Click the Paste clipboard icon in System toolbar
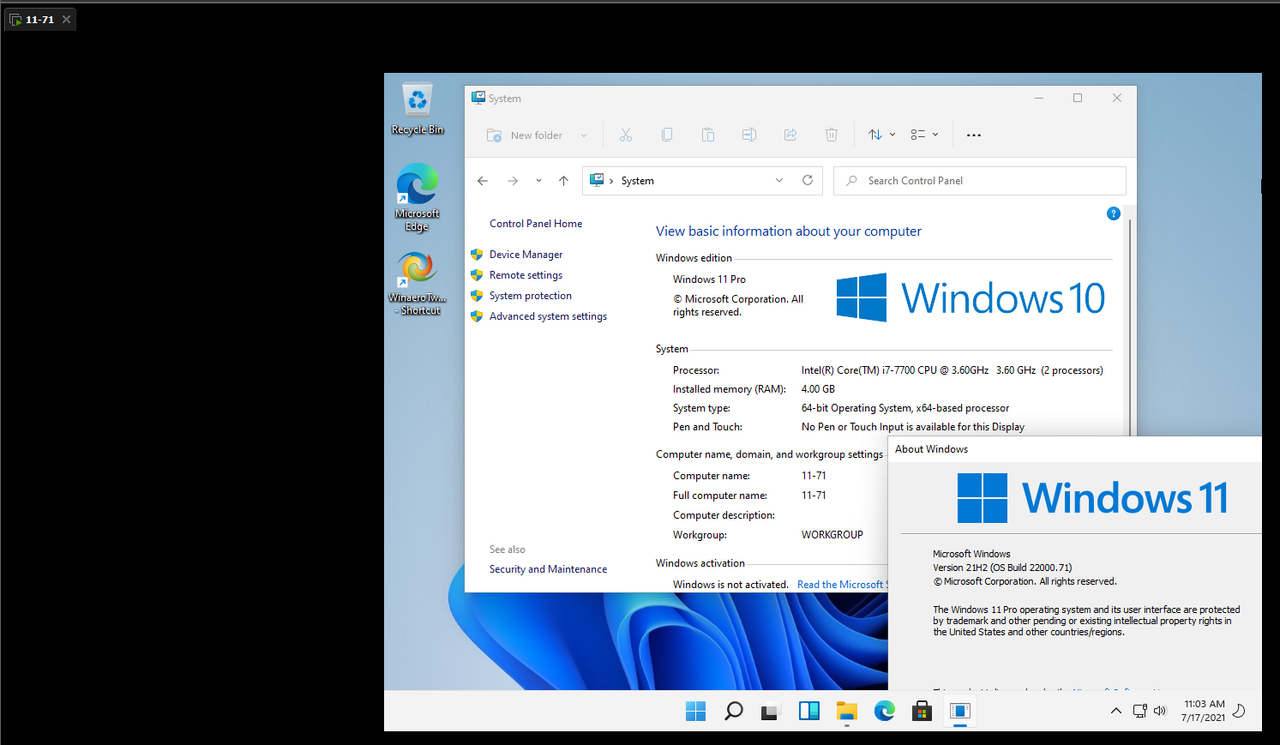Viewport: 1280px width, 745px height. click(708, 135)
